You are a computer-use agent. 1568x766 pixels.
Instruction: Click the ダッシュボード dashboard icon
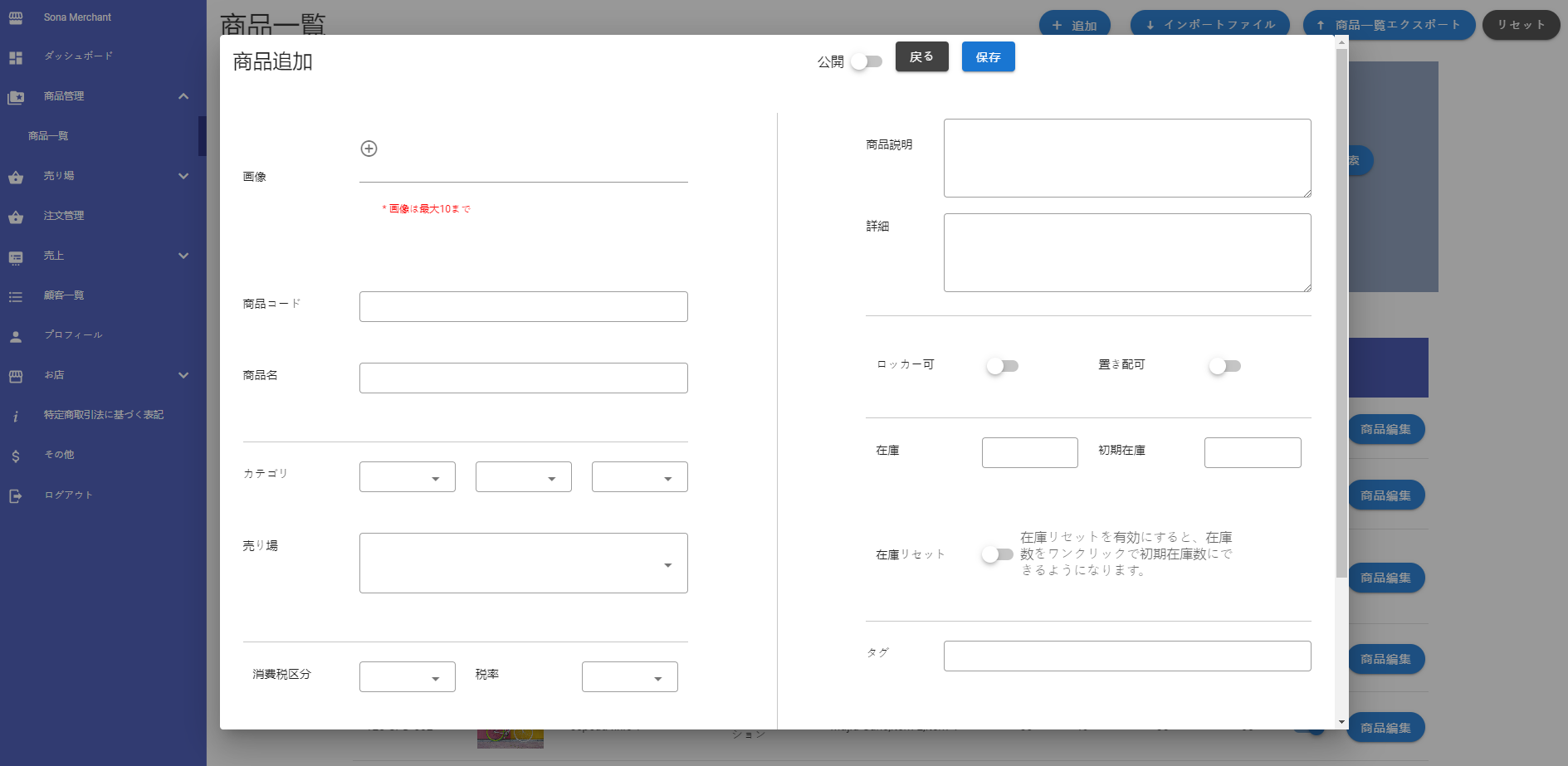pos(16,57)
